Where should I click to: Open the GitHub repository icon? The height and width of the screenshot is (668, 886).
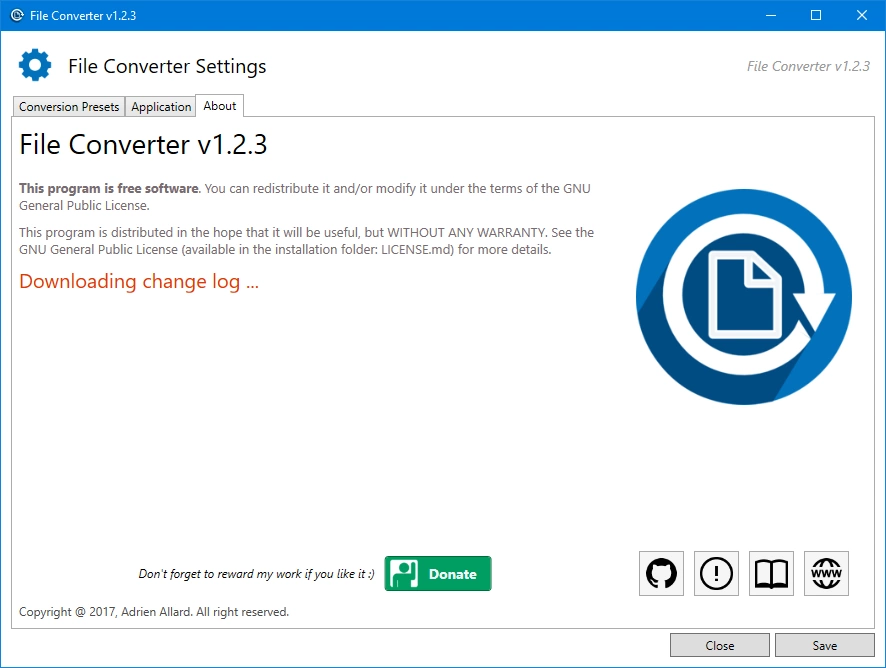(661, 574)
